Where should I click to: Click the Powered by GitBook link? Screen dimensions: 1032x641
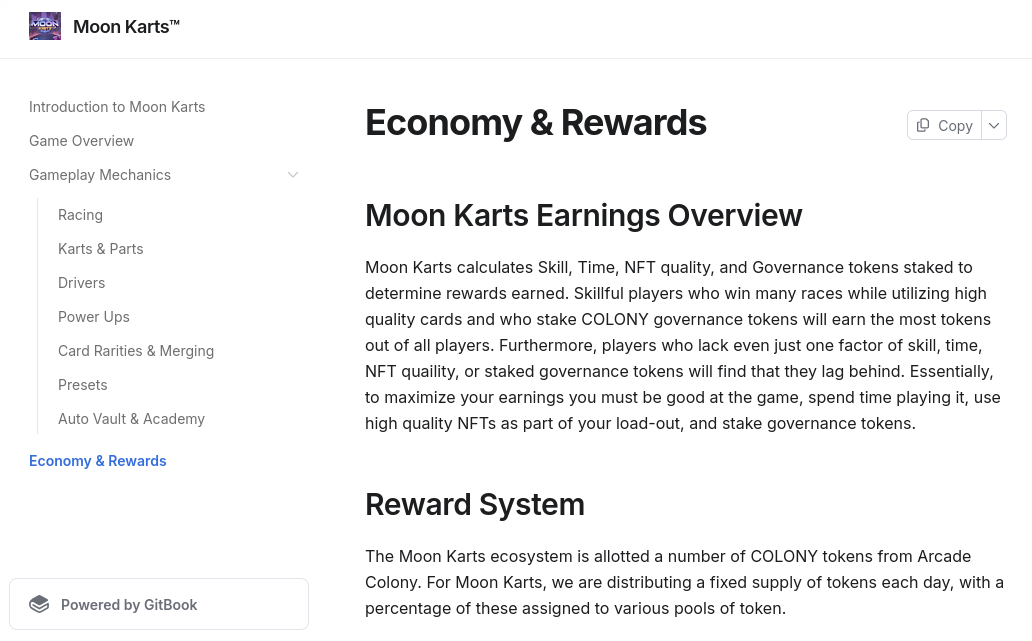[159, 604]
